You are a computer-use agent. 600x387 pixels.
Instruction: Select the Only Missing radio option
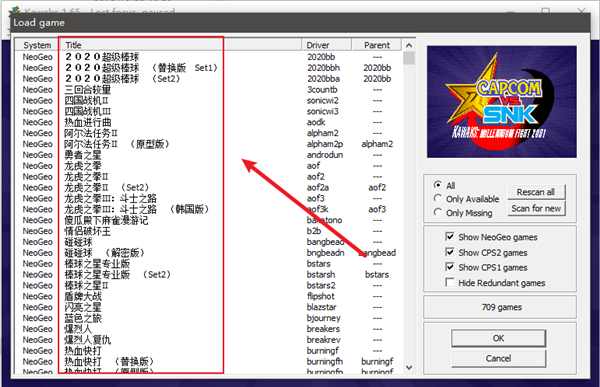(x=438, y=212)
